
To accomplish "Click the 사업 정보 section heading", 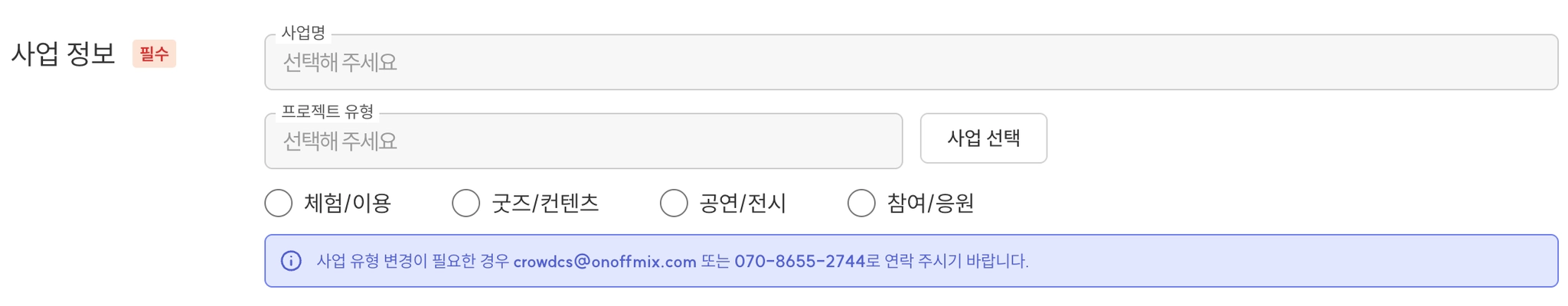I will [64, 54].
